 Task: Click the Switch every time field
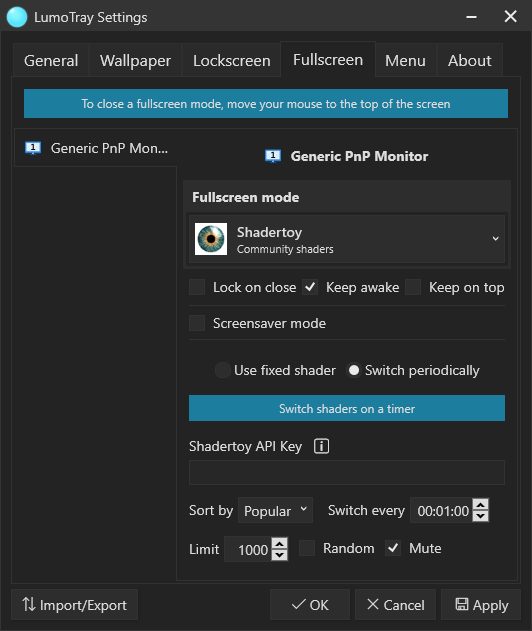(x=441, y=510)
